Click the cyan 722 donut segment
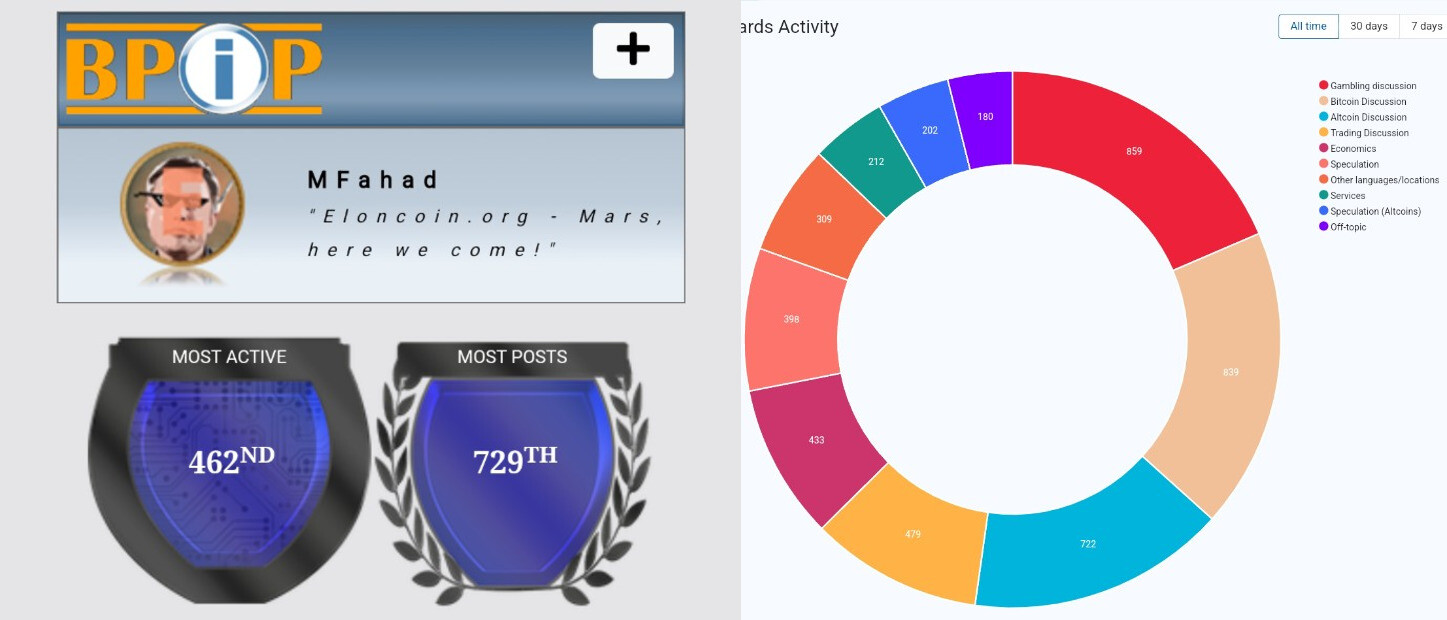This screenshot has height=620, width=1447. pyautogui.click(x=1087, y=544)
